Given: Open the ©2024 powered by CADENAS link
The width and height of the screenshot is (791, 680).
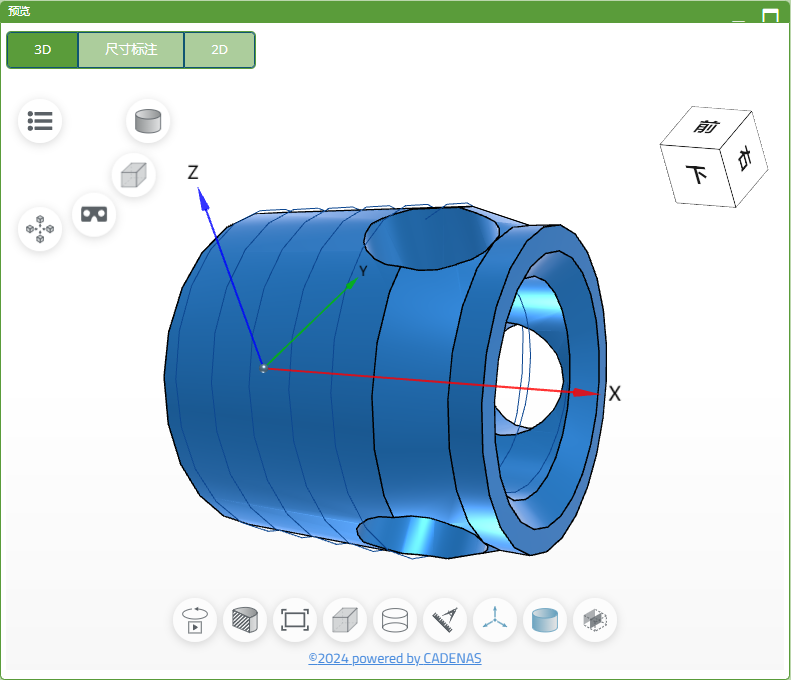Looking at the screenshot, I should pos(395,659).
